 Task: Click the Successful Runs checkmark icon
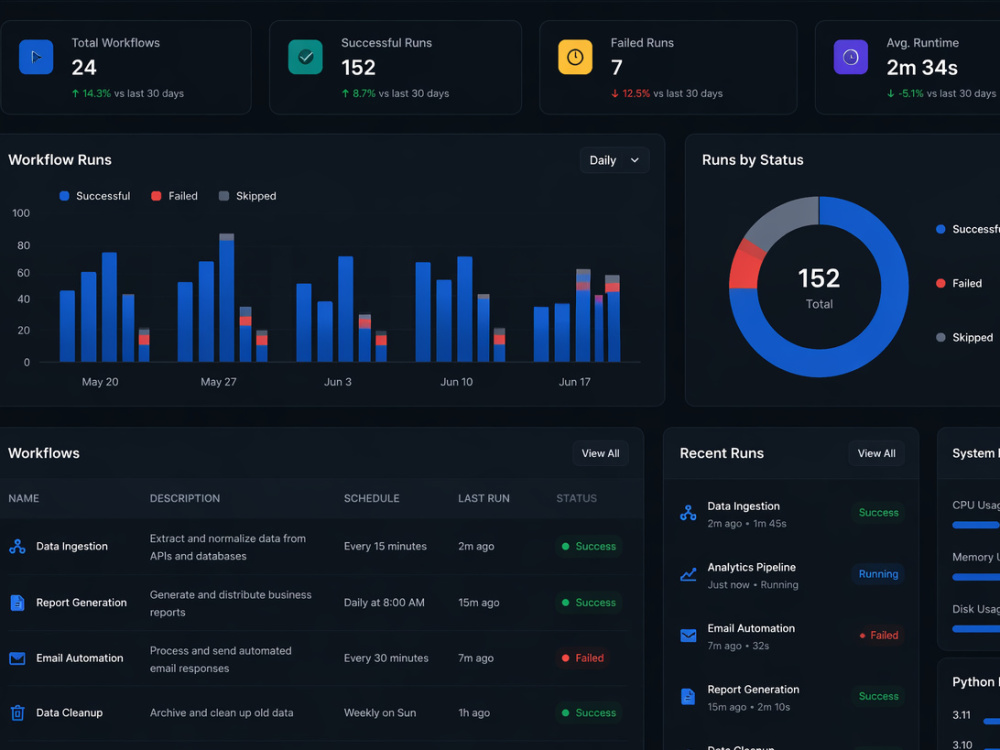point(305,57)
